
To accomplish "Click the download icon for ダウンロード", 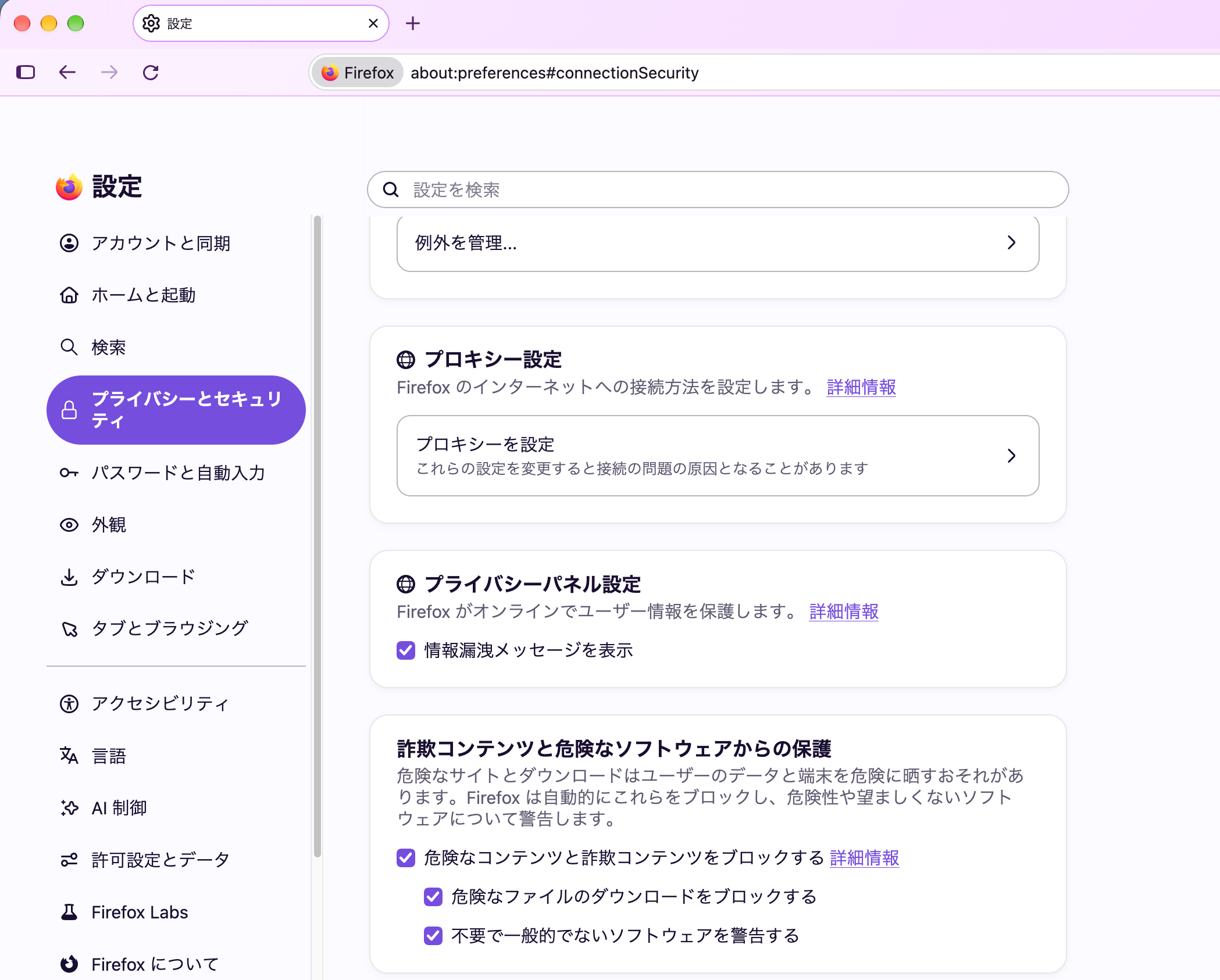I will (69, 577).
